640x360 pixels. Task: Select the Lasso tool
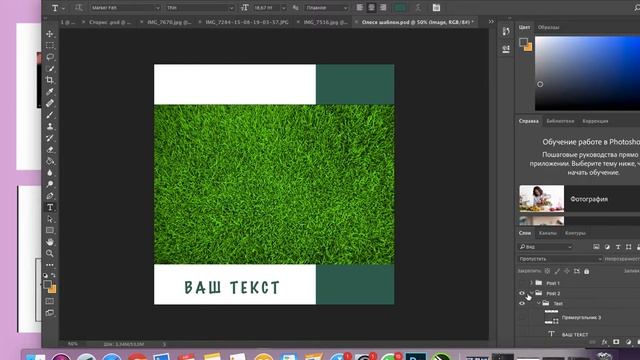point(50,57)
